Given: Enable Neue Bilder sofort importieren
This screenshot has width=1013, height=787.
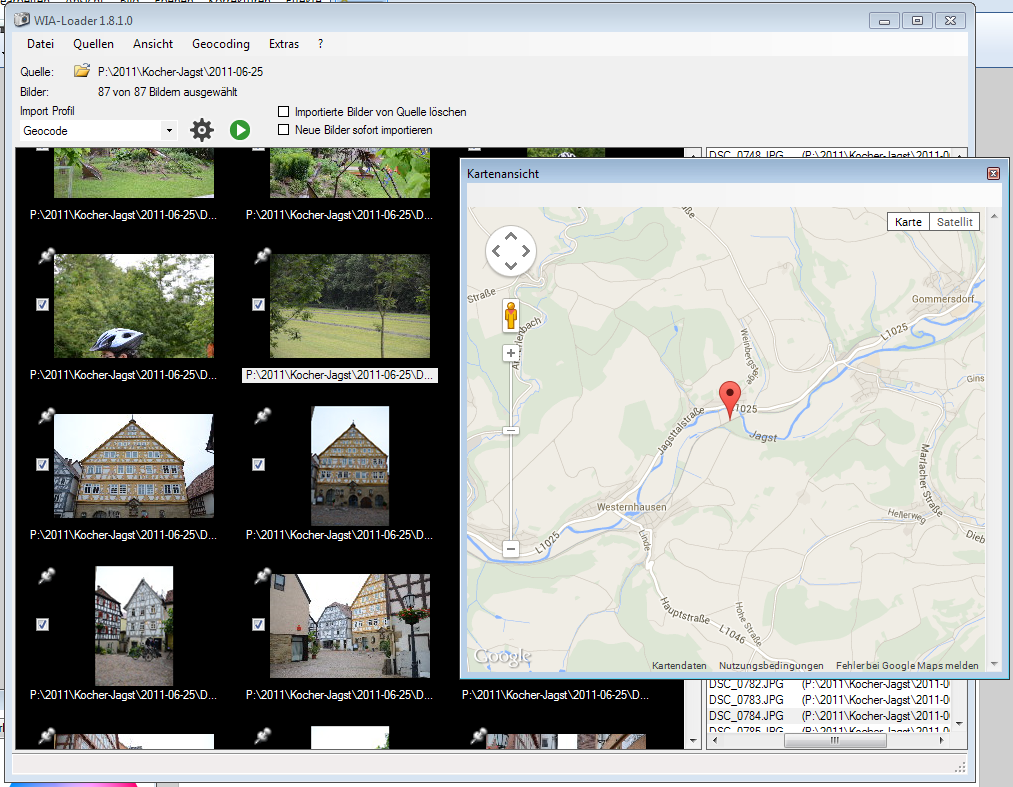Looking at the screenshot, I should (283, 130).
